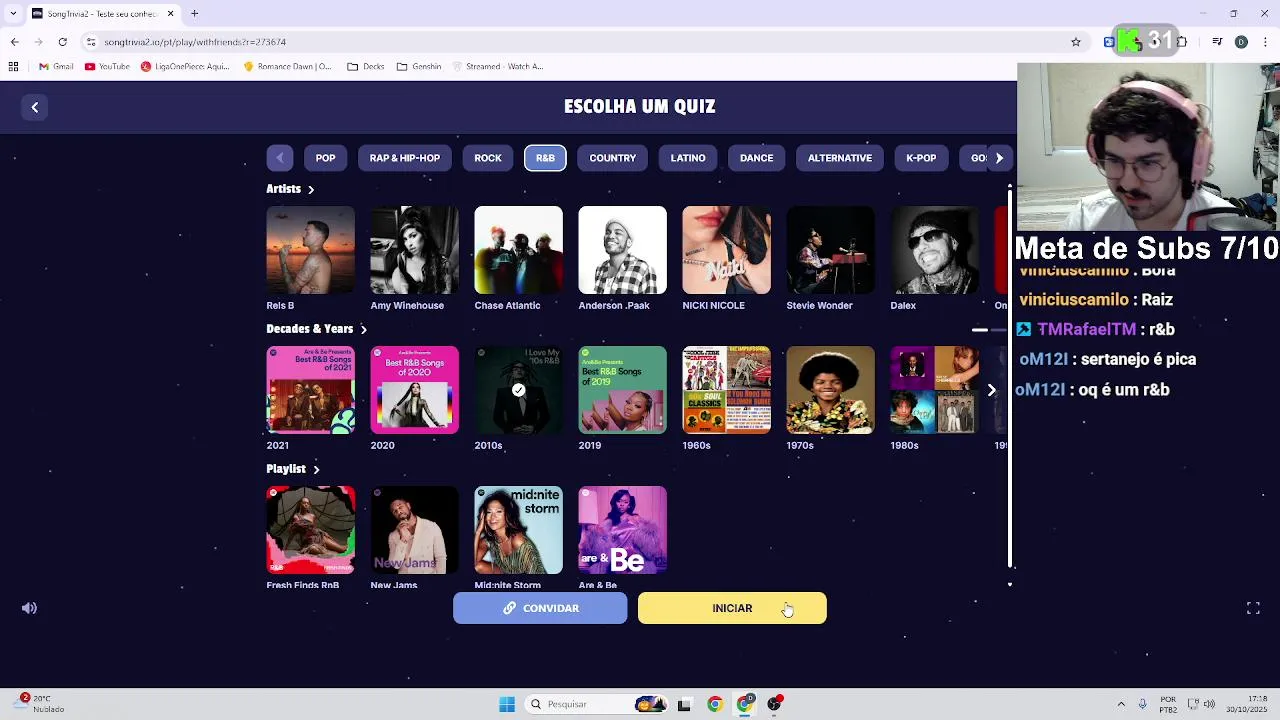
Task: Reload the page in Chrome
Action: pyautogui.click(x=62, y=42)
